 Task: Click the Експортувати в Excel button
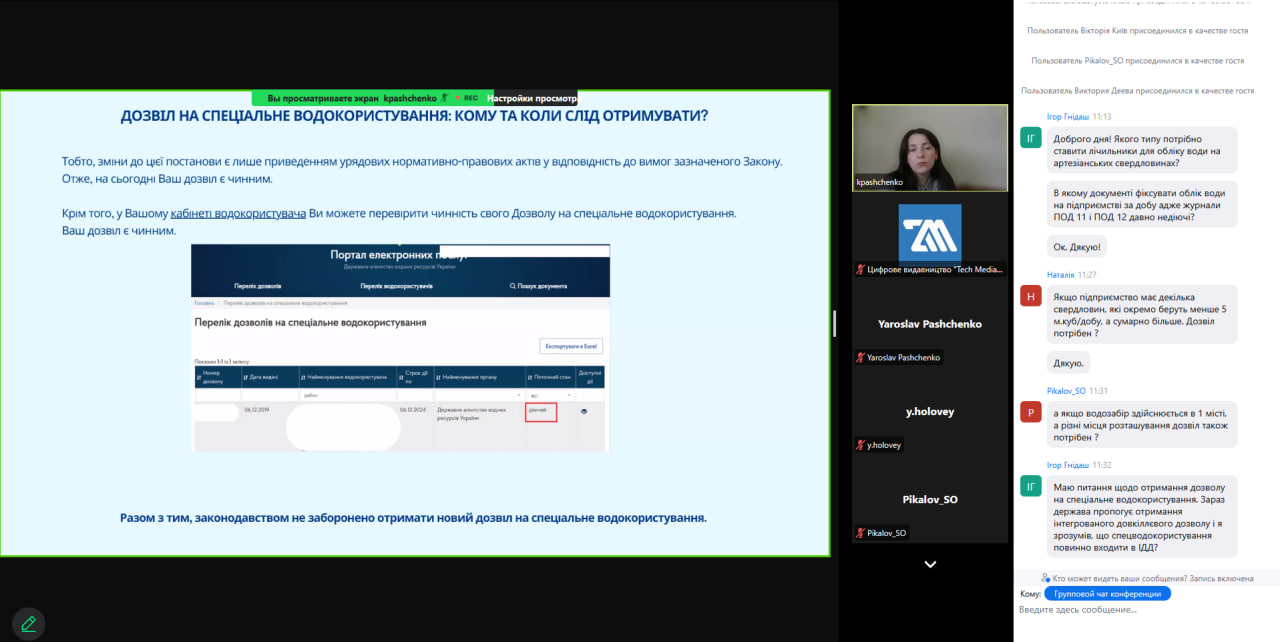pyautogui.click(x=571, y=346)
